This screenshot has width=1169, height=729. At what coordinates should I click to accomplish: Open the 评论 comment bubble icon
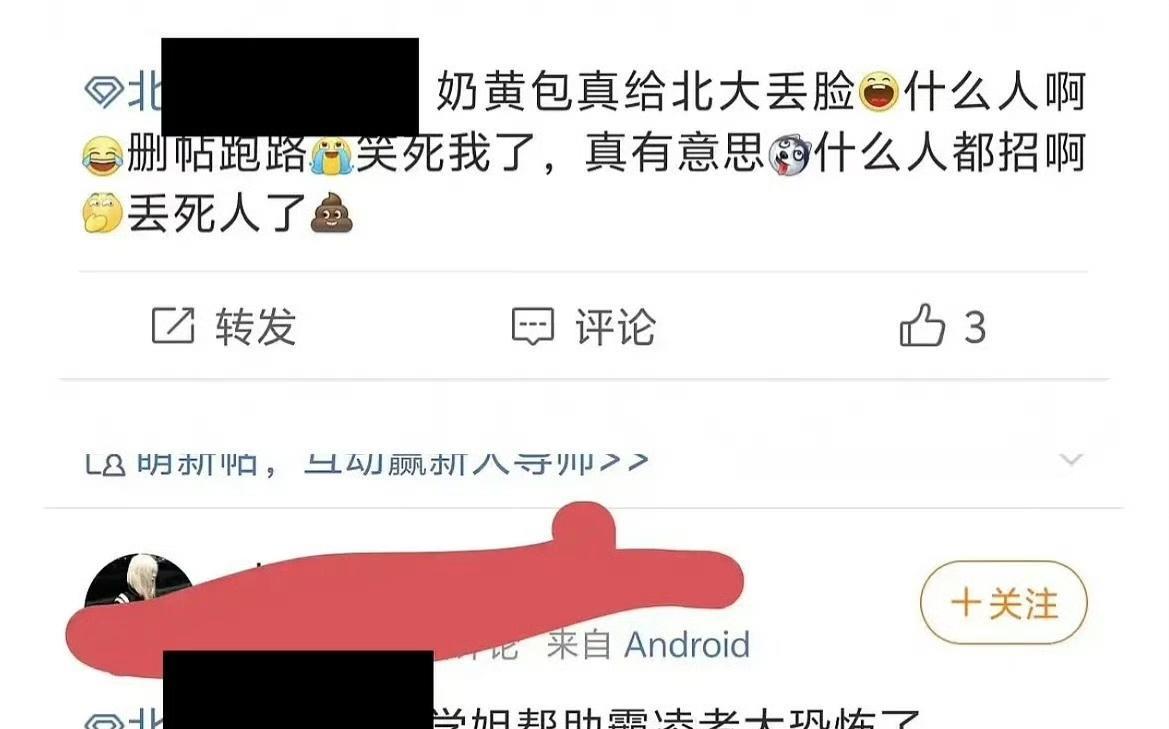[x=532, y=326]
